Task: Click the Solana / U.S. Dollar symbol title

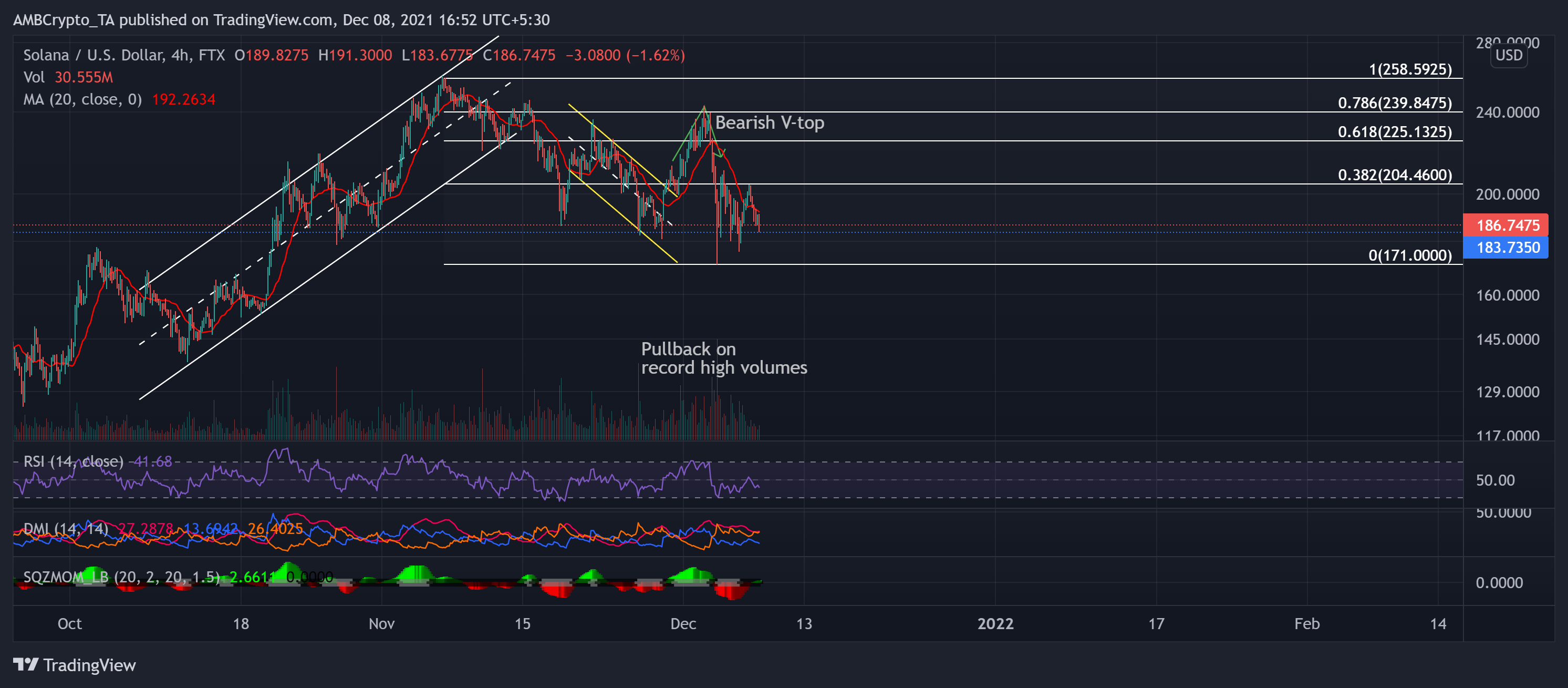Action: pyautogui.click(x=123, y=55)
